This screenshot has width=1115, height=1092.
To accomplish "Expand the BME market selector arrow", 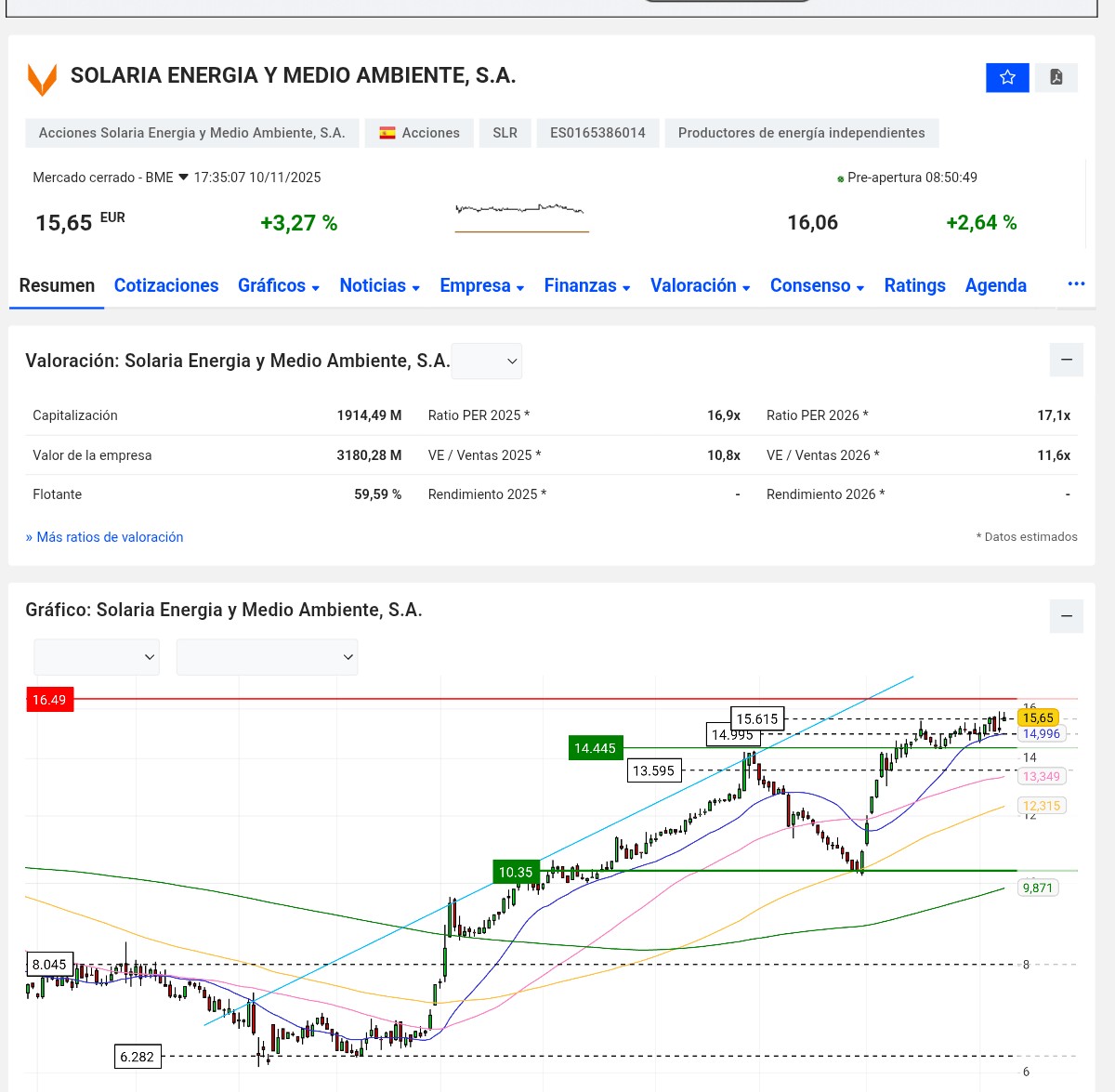I will coord(183,177).
